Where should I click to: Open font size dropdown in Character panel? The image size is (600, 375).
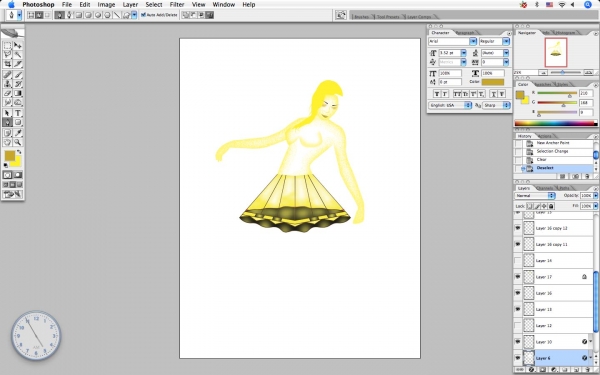(464, 53)
